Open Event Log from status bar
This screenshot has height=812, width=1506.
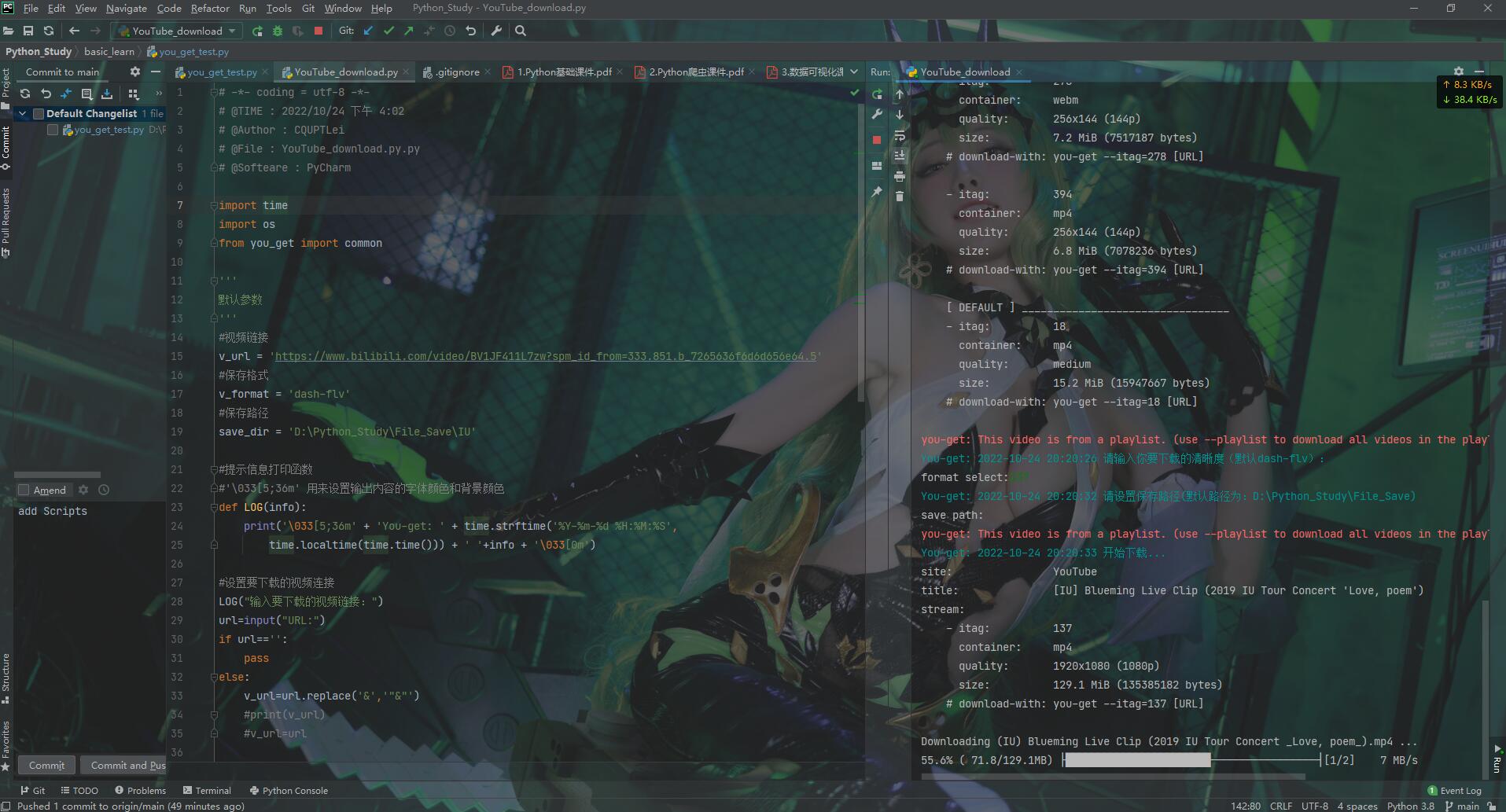pyautogui.click(x=1454, y=791)
